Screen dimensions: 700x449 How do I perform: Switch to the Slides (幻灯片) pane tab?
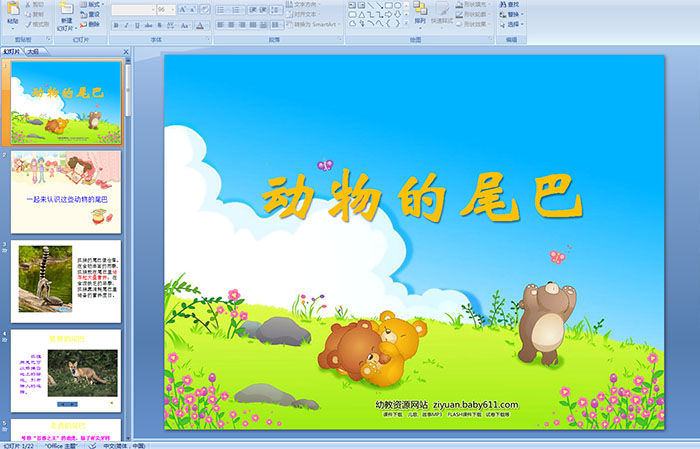[x=12, y=52]
